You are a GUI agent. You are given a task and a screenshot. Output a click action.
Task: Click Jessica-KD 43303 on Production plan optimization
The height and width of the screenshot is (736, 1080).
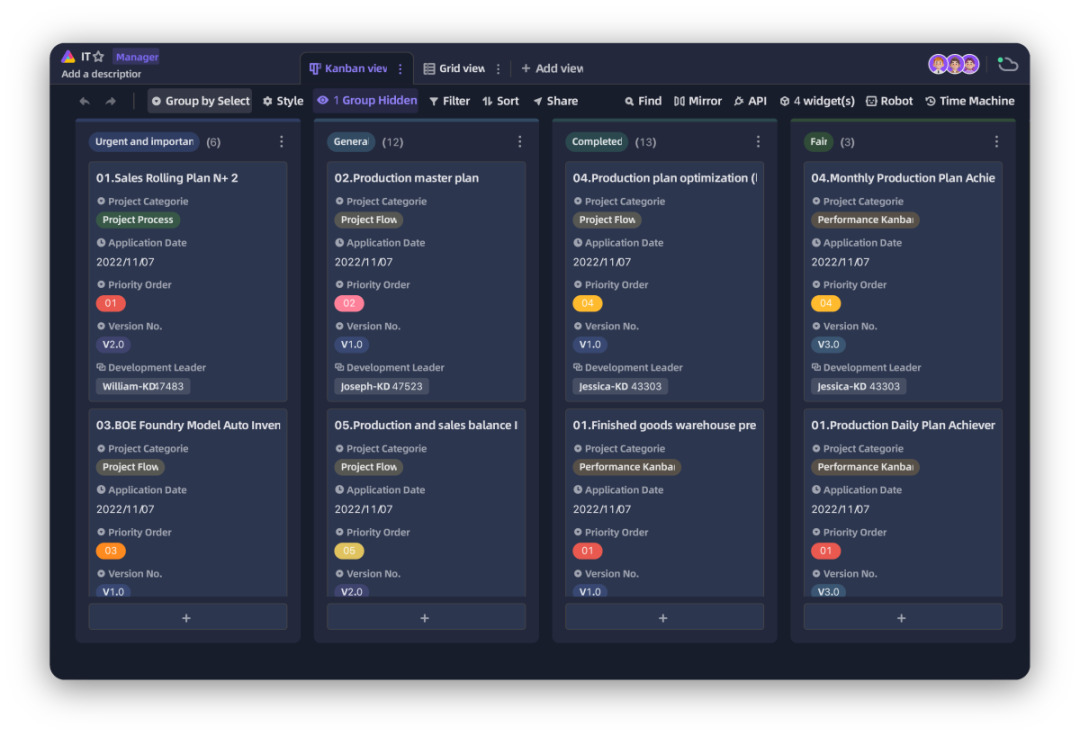coord(620,386)
